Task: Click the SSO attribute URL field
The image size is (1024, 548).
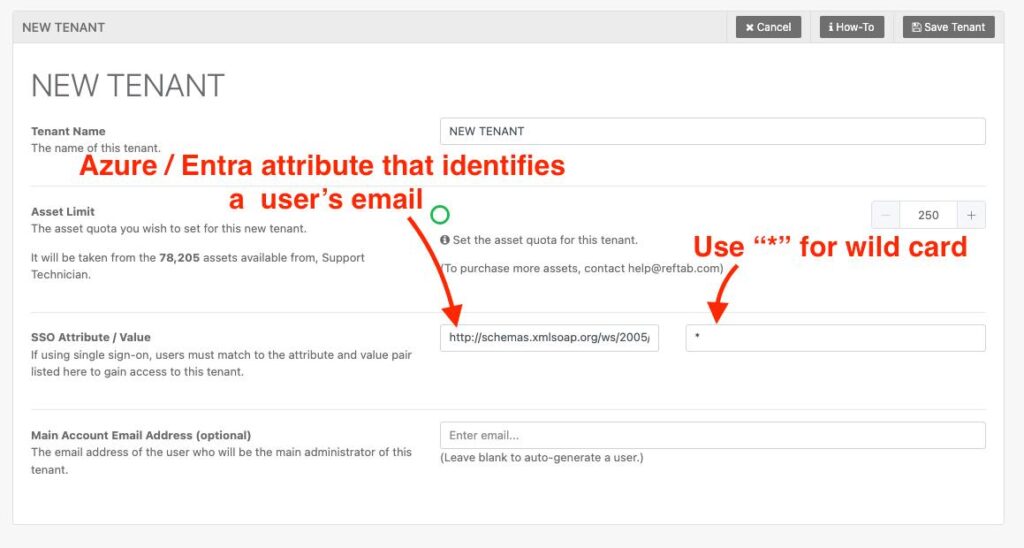Action: coord(549,338)
